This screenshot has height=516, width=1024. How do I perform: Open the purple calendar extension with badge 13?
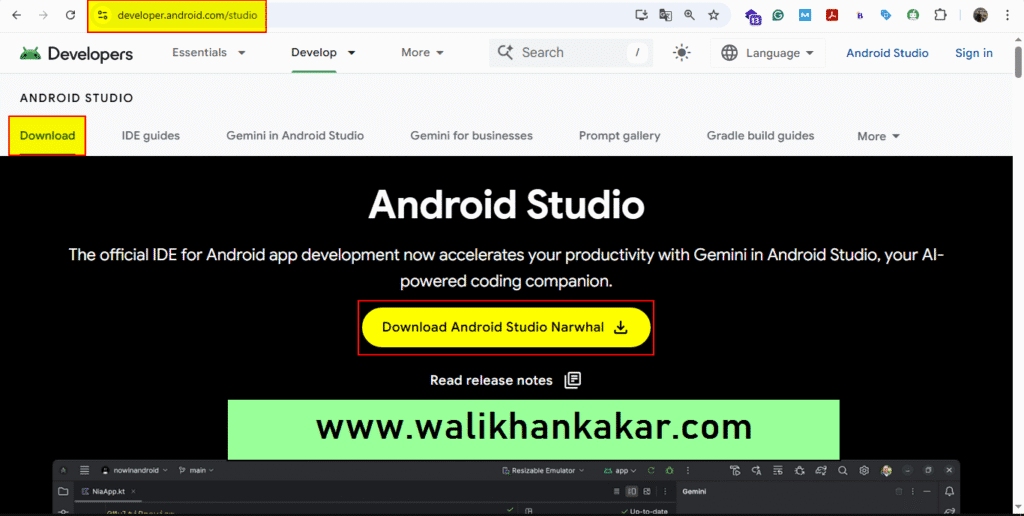tap(753, 16)
